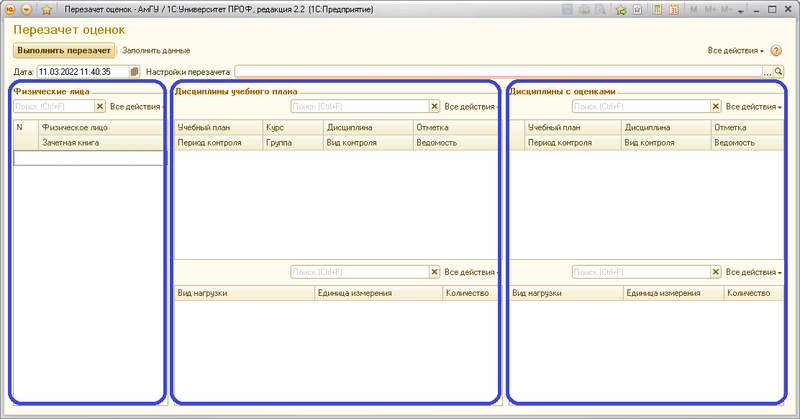800x419 pixels.
Task: Open the date picker next to Дата field
Action: pyautogui.click(x=135, y=72)
